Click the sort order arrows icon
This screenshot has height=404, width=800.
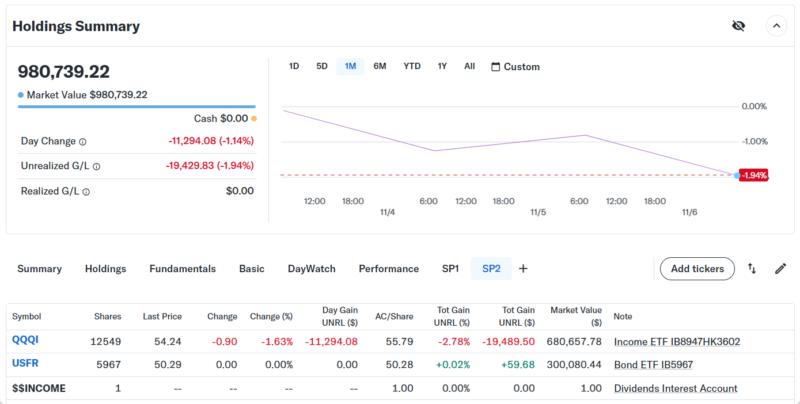point(752,268)
